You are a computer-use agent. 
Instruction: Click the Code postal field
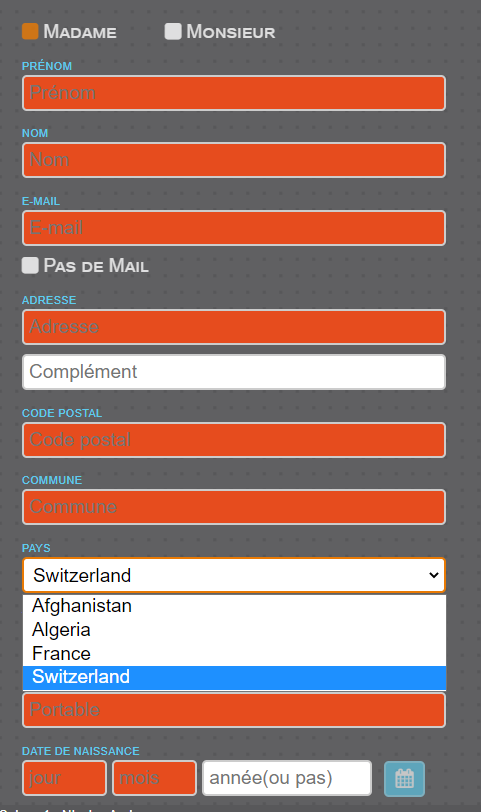tap(234, 440)
